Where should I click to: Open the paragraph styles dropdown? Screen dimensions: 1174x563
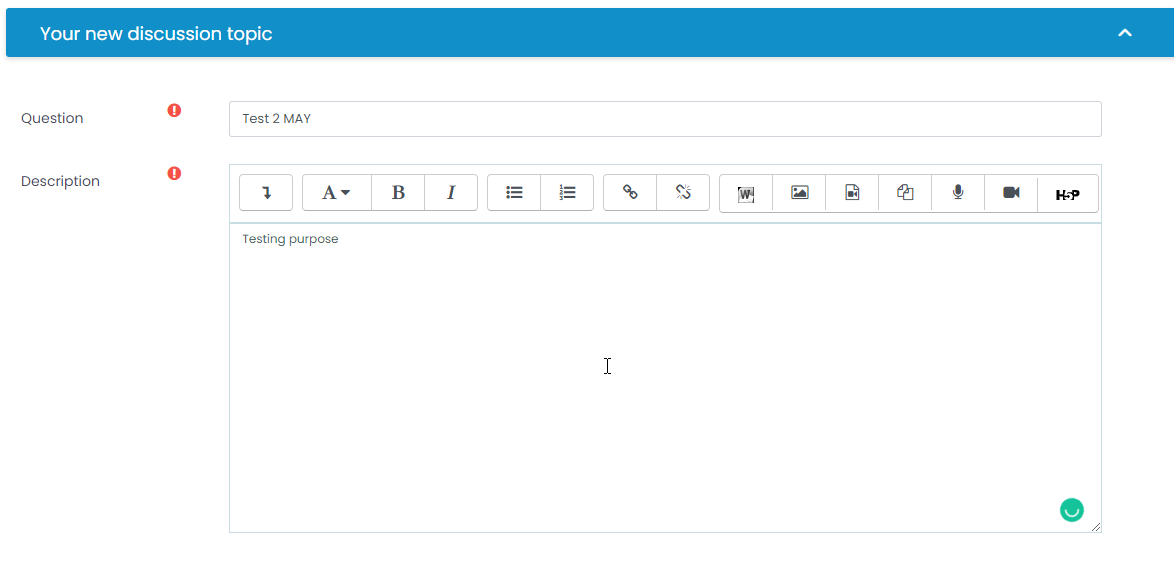tap(336, 193)
